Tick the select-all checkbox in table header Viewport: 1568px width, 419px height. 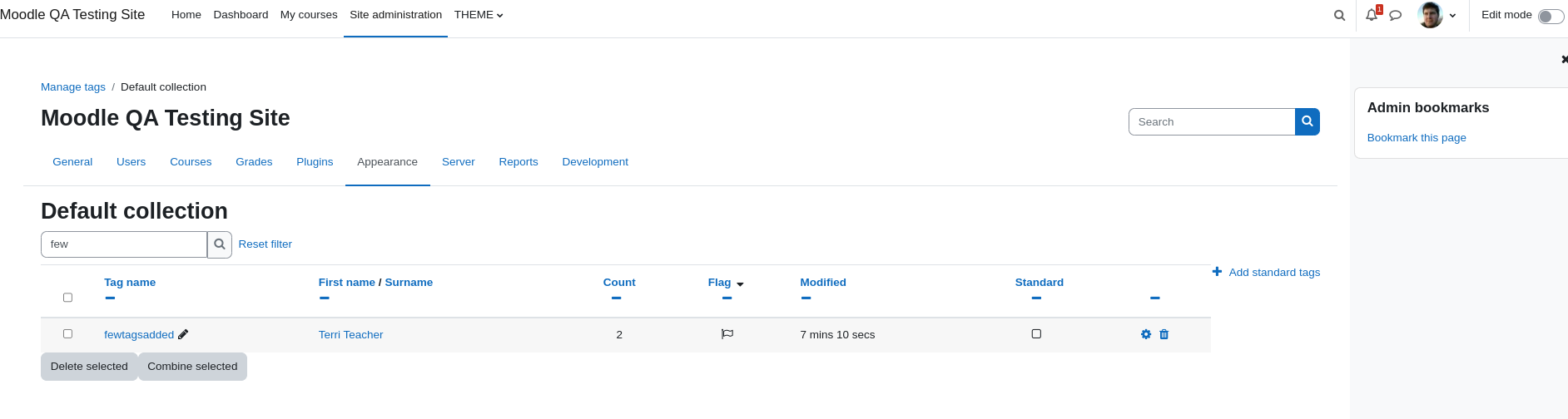click(68, 298)
